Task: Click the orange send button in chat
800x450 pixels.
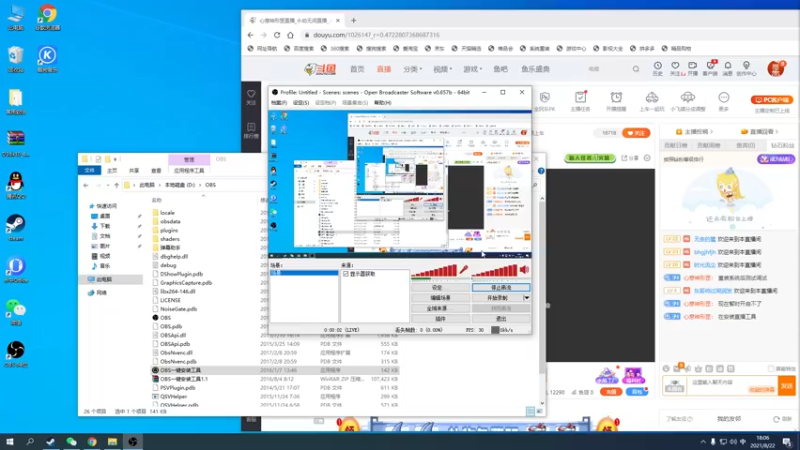Action: [x=786, y=386]
